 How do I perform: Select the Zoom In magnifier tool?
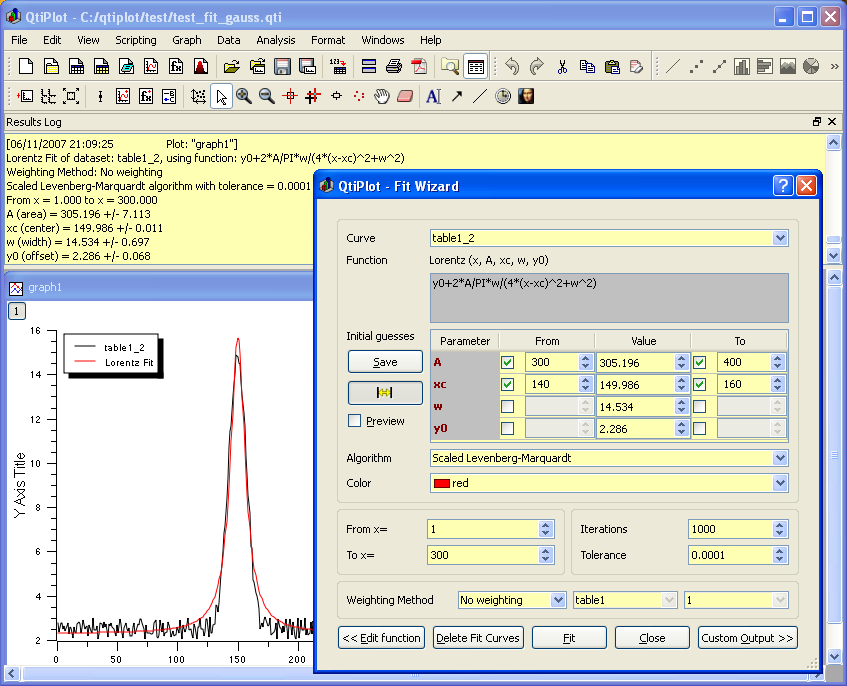244,97
